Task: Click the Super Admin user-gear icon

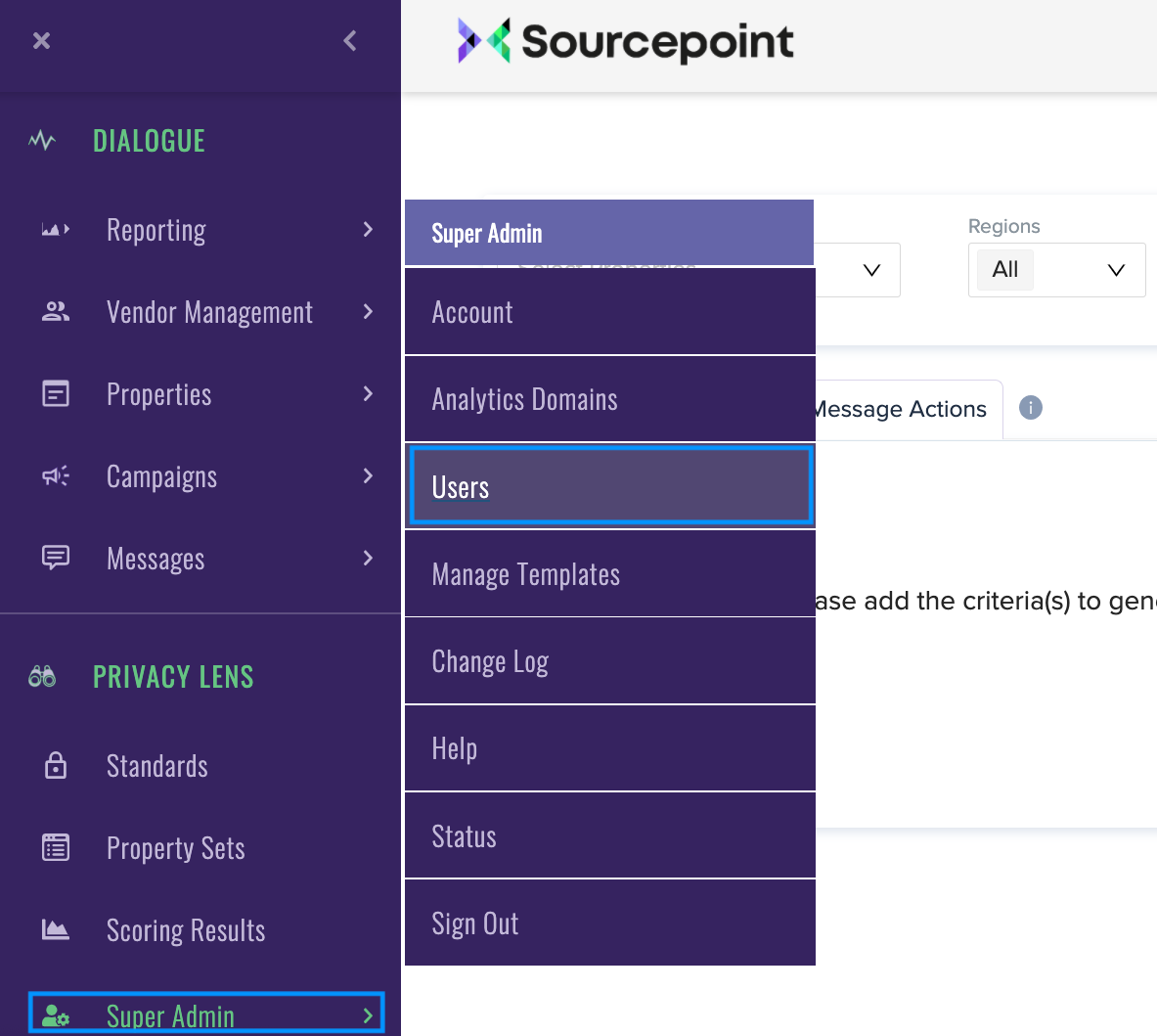Action: pos(56,1016)
